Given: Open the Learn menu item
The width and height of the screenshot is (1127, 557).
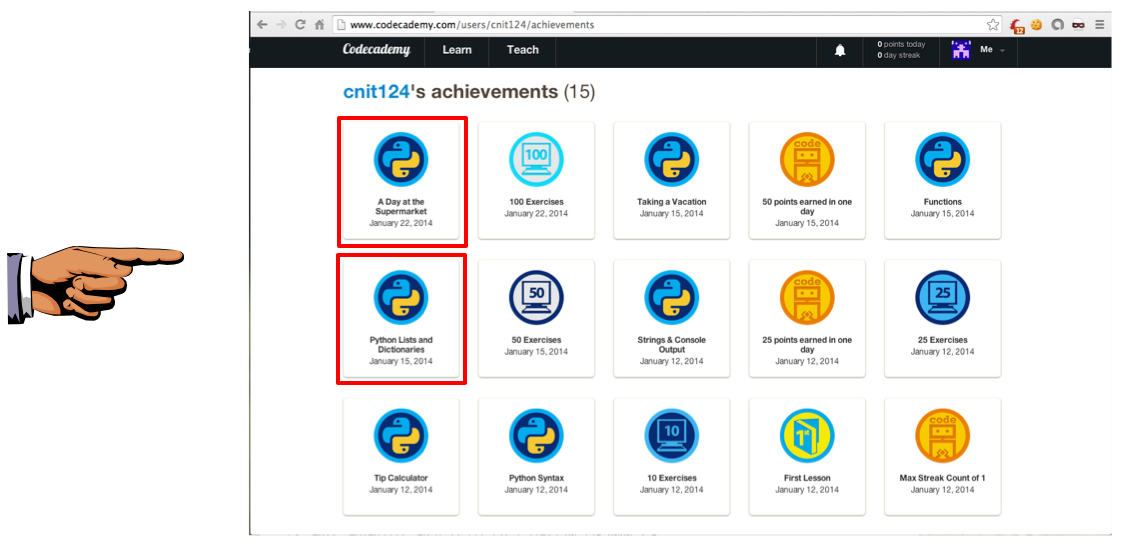Looking at the screenshot, I should [x=457, y=50].
